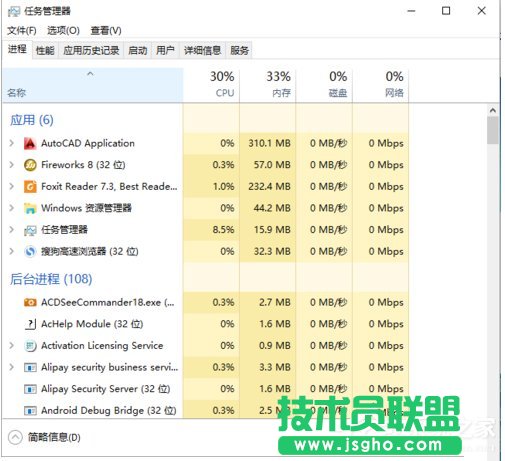Expand the Foxit Reader row

tap(12, 186)
